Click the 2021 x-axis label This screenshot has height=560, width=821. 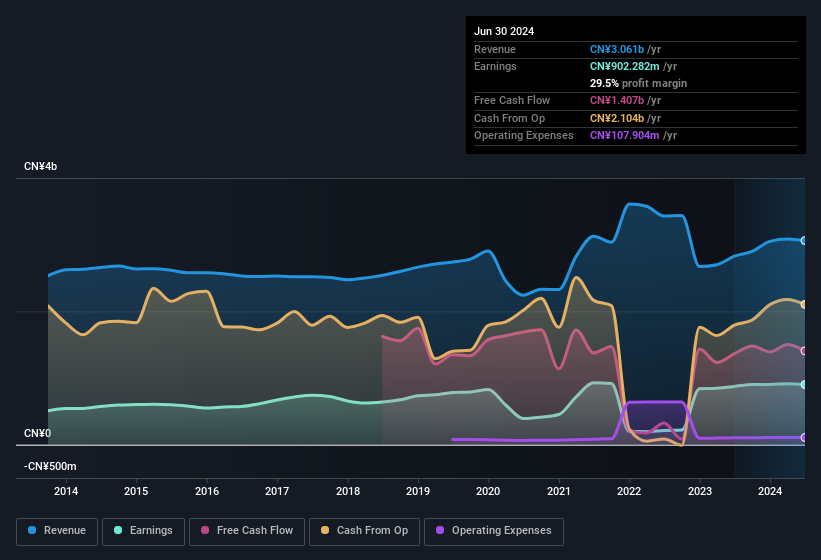[x=559, y=491]
